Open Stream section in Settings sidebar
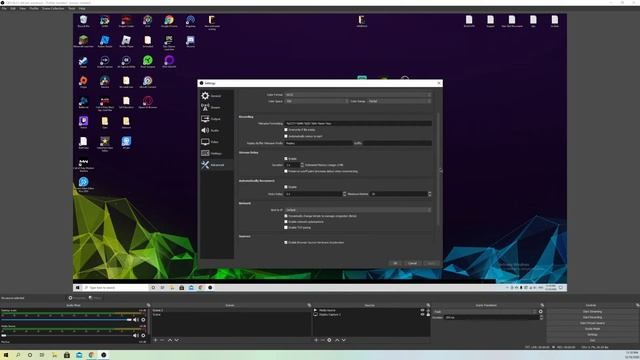The image size is (640, 360). [x=216, y=107]
